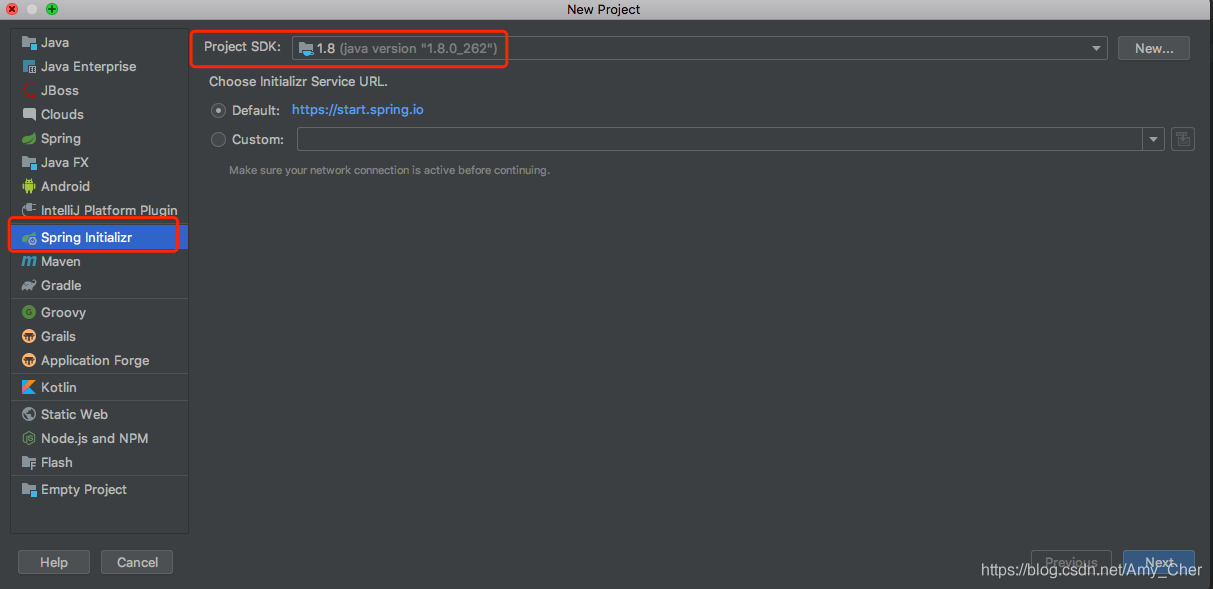Viewport: 1213px width, 589px height.
Task: Click the Previous button
Action: coord(1071,563)
